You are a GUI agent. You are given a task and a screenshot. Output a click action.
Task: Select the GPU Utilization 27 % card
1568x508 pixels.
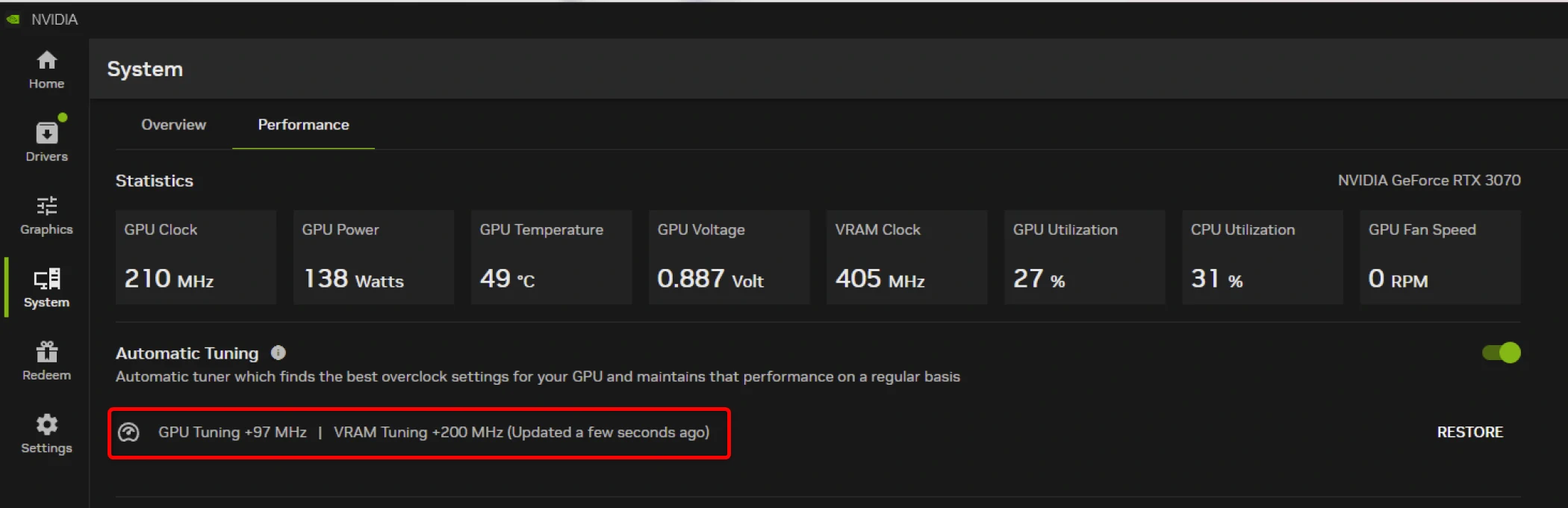(x=1084, y=257)
